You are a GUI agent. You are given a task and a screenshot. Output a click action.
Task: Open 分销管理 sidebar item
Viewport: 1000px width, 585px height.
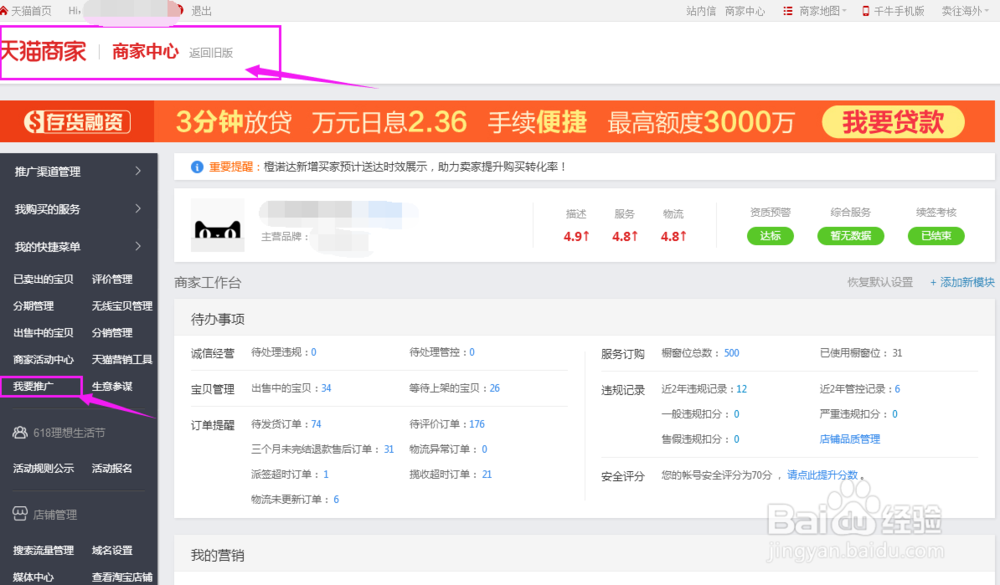(x=112, y=333)
